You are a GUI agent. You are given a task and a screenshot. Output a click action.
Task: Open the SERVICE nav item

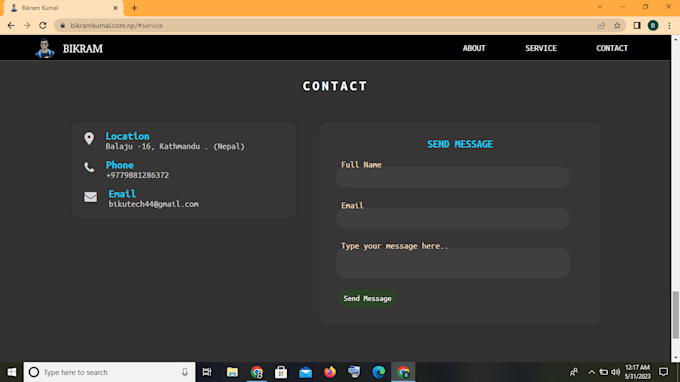541,48
